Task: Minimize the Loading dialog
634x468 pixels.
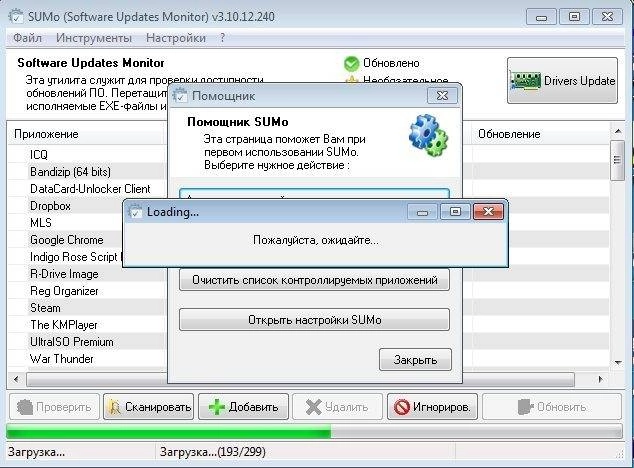Action: click(423, 212)
